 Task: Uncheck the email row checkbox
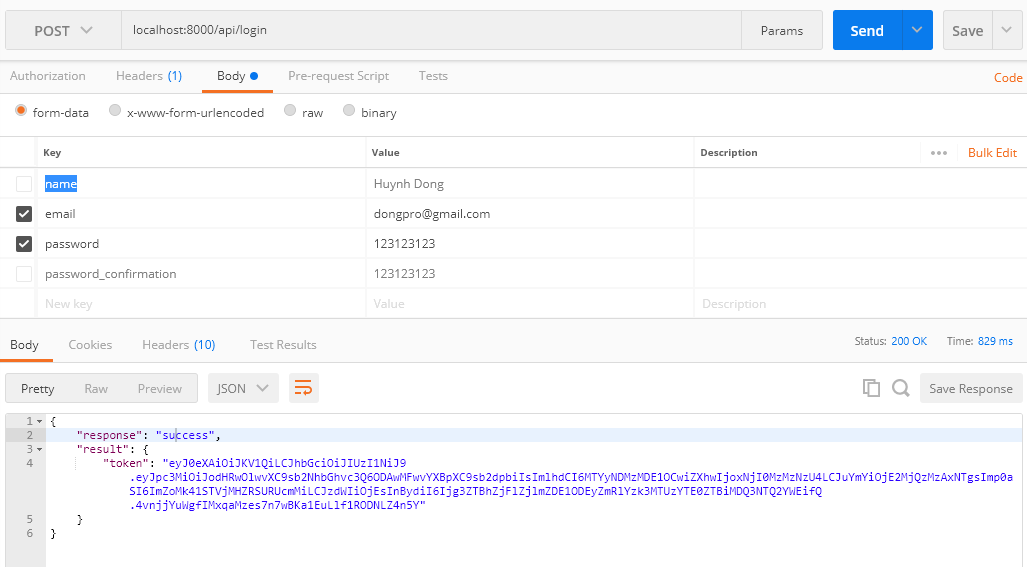(24, 214)
